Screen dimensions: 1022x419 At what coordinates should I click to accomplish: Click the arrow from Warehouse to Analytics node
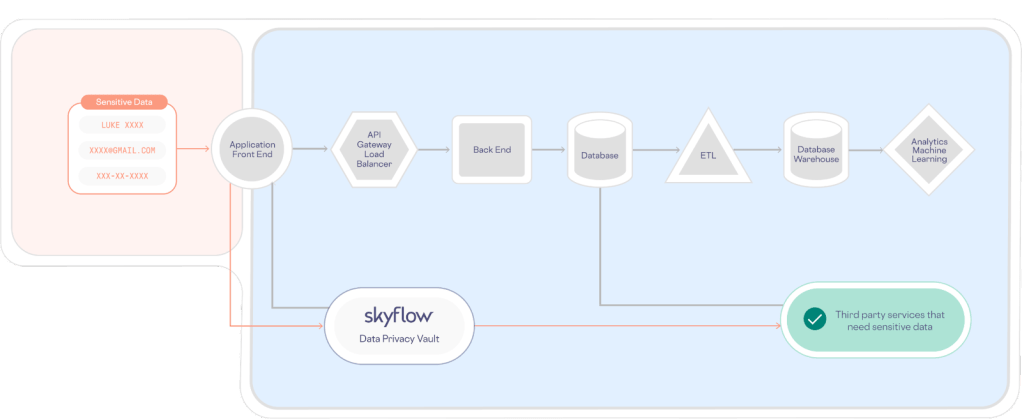pos(868,151)
